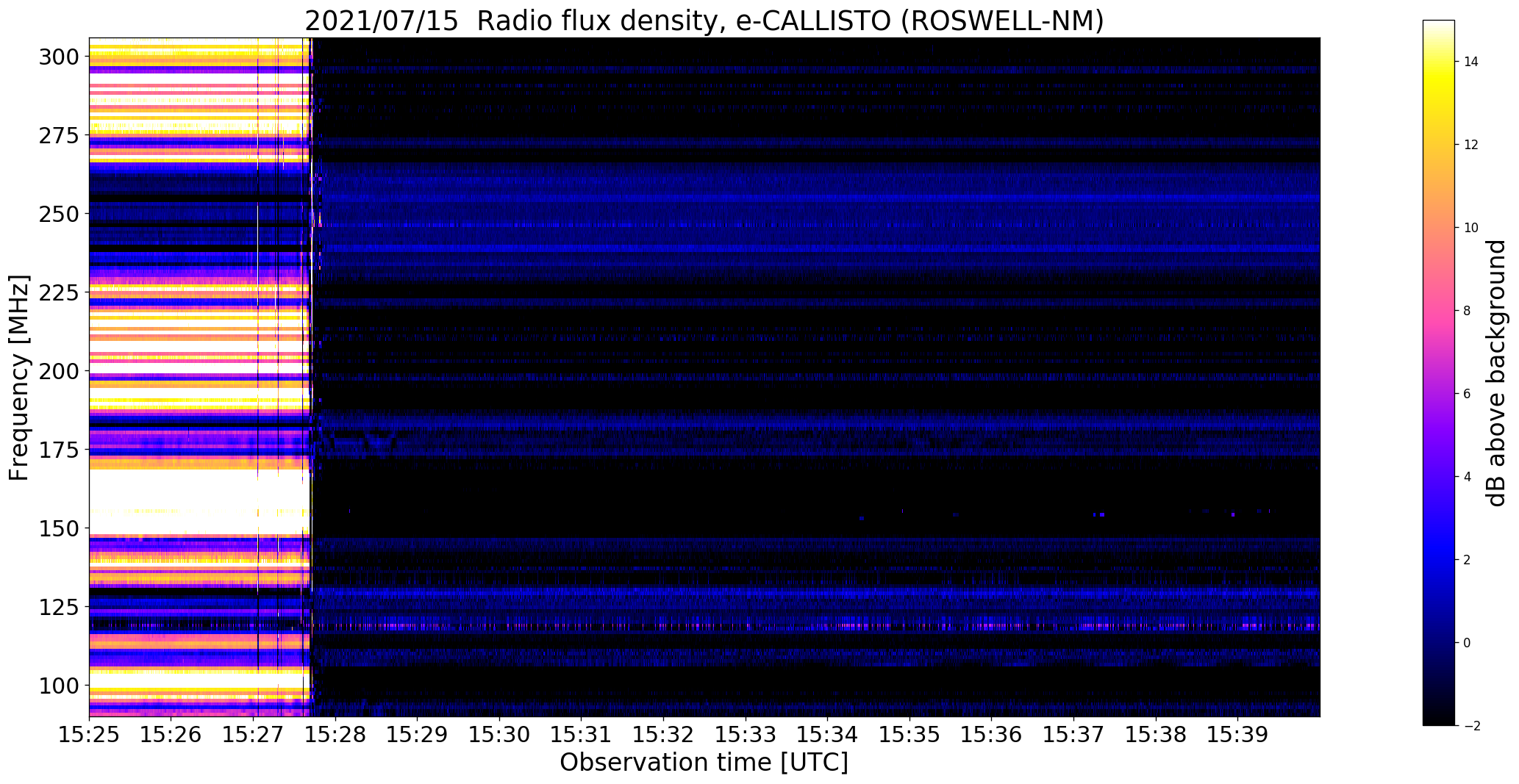
Task: Click the colorbar tick value 0
Action: coord(1468,643)
